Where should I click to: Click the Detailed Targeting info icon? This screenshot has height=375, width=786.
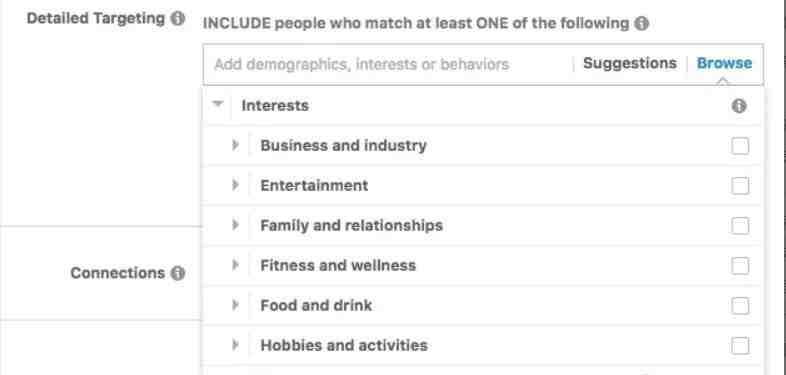tap(177, 19)
